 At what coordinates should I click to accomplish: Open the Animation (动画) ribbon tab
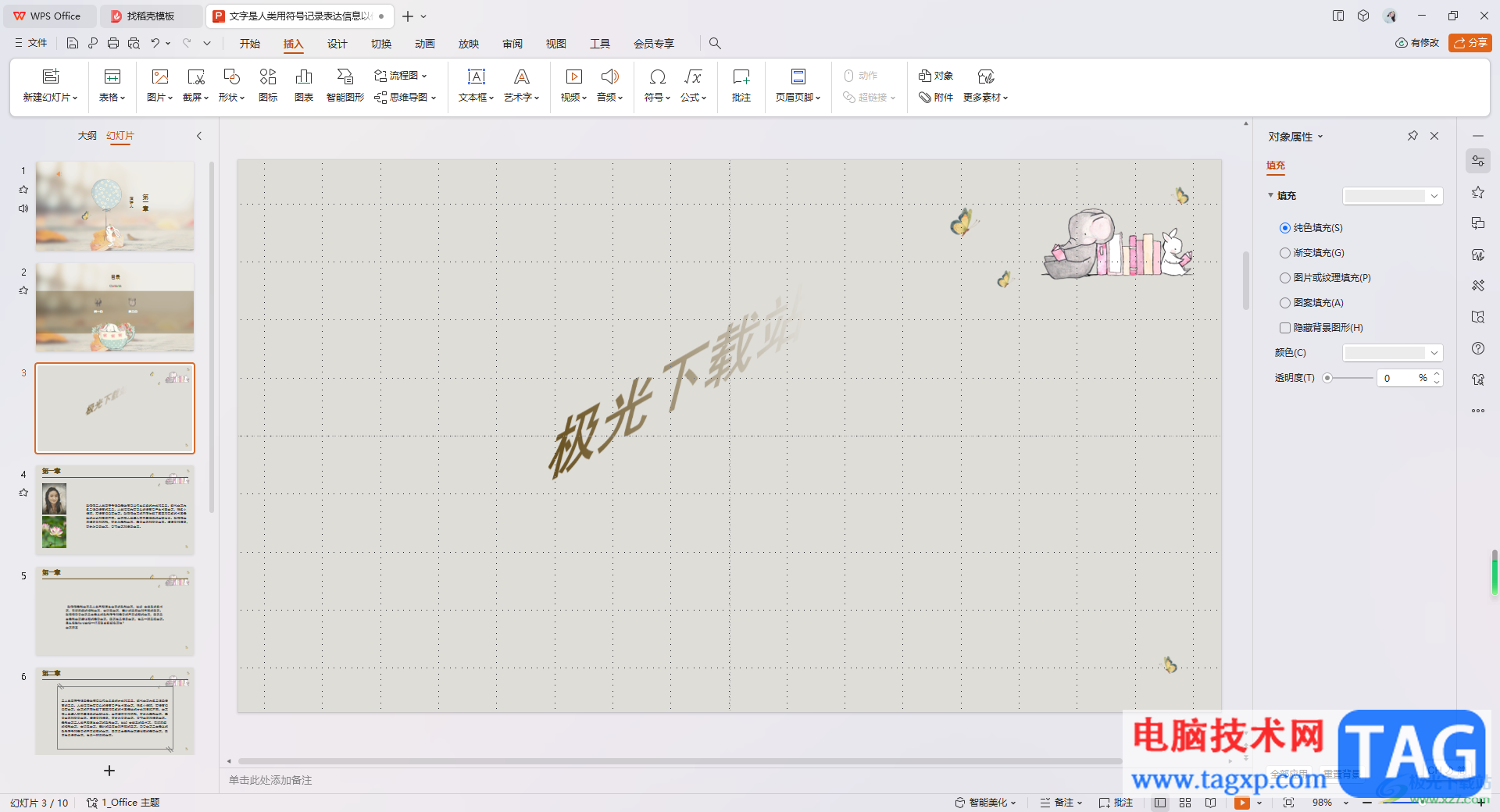[425, 44]
